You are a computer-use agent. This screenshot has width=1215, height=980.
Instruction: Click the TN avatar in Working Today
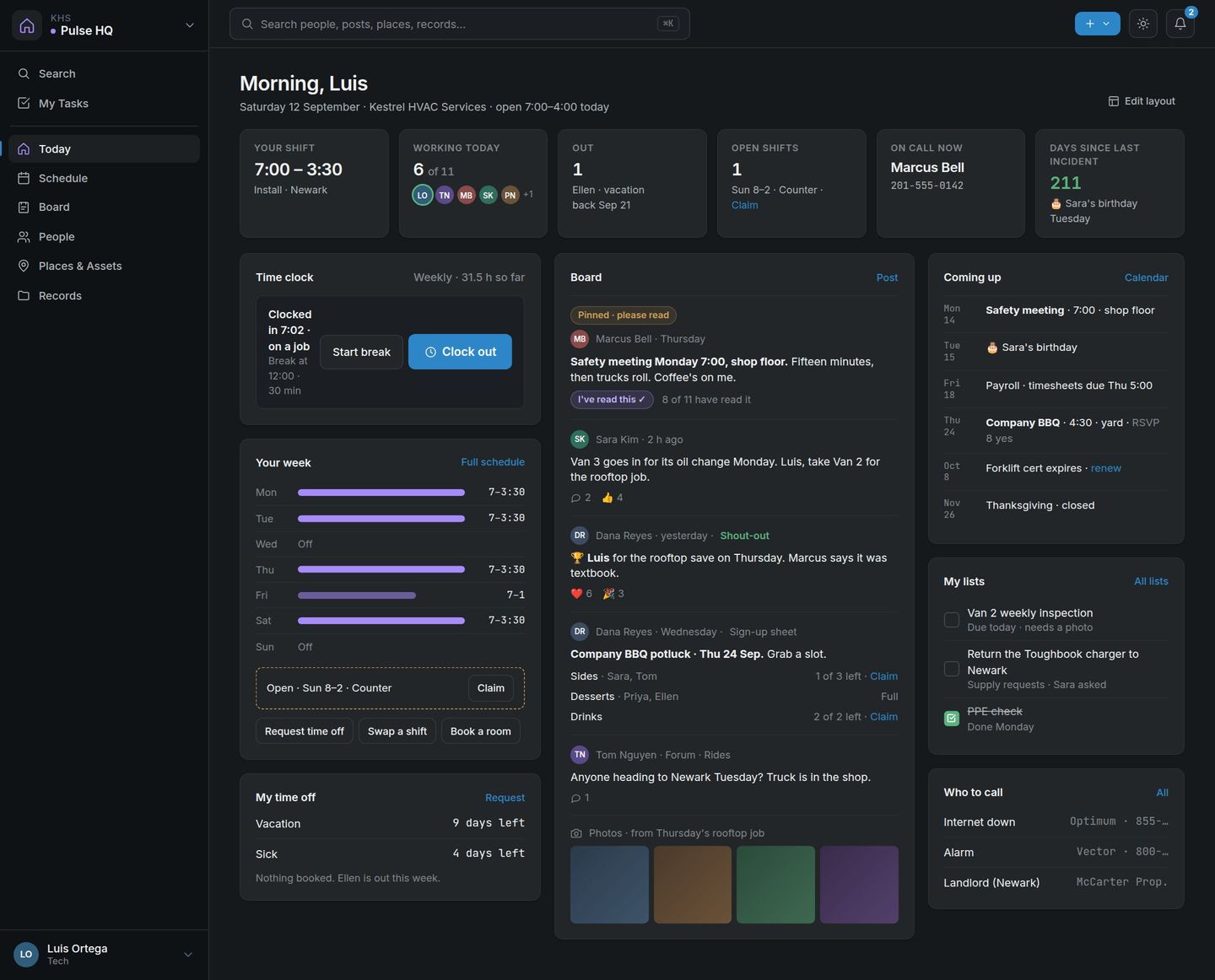445,195
